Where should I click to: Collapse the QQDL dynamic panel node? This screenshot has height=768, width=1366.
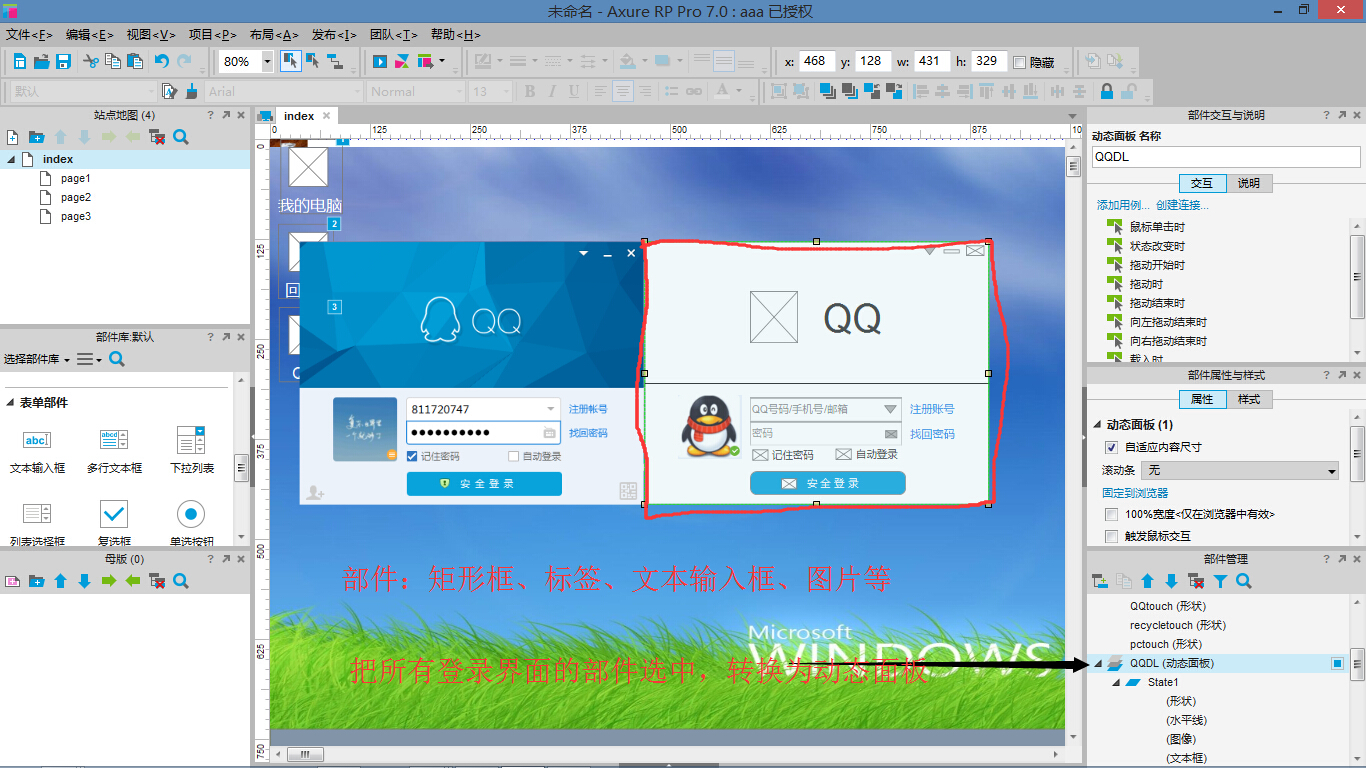point(1099,663)
